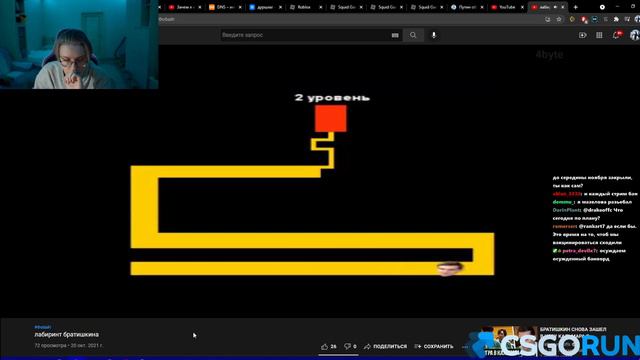Close the DNS tab

(x=240, y=7)
